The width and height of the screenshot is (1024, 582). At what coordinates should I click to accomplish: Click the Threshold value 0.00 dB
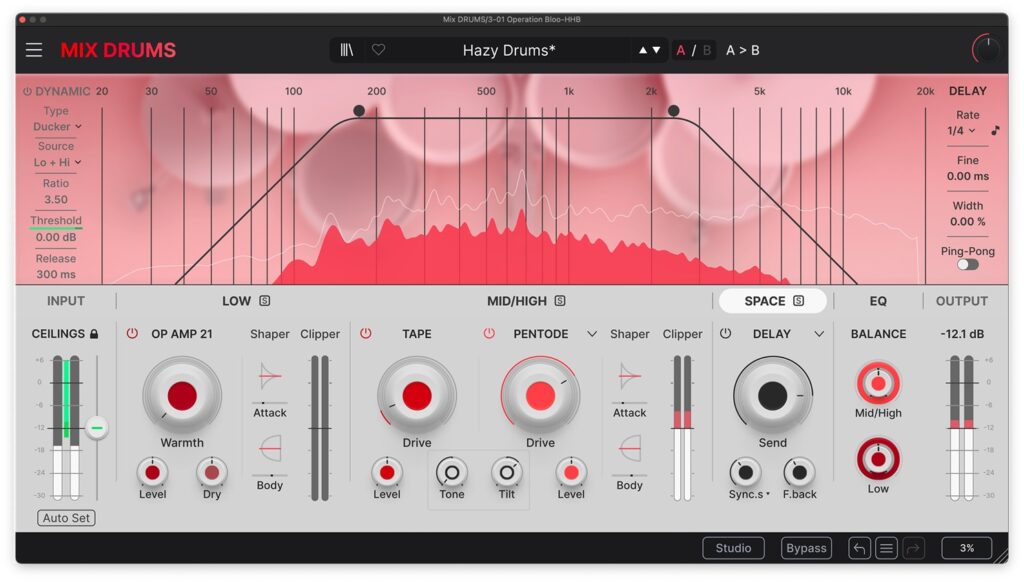(56, 237)
